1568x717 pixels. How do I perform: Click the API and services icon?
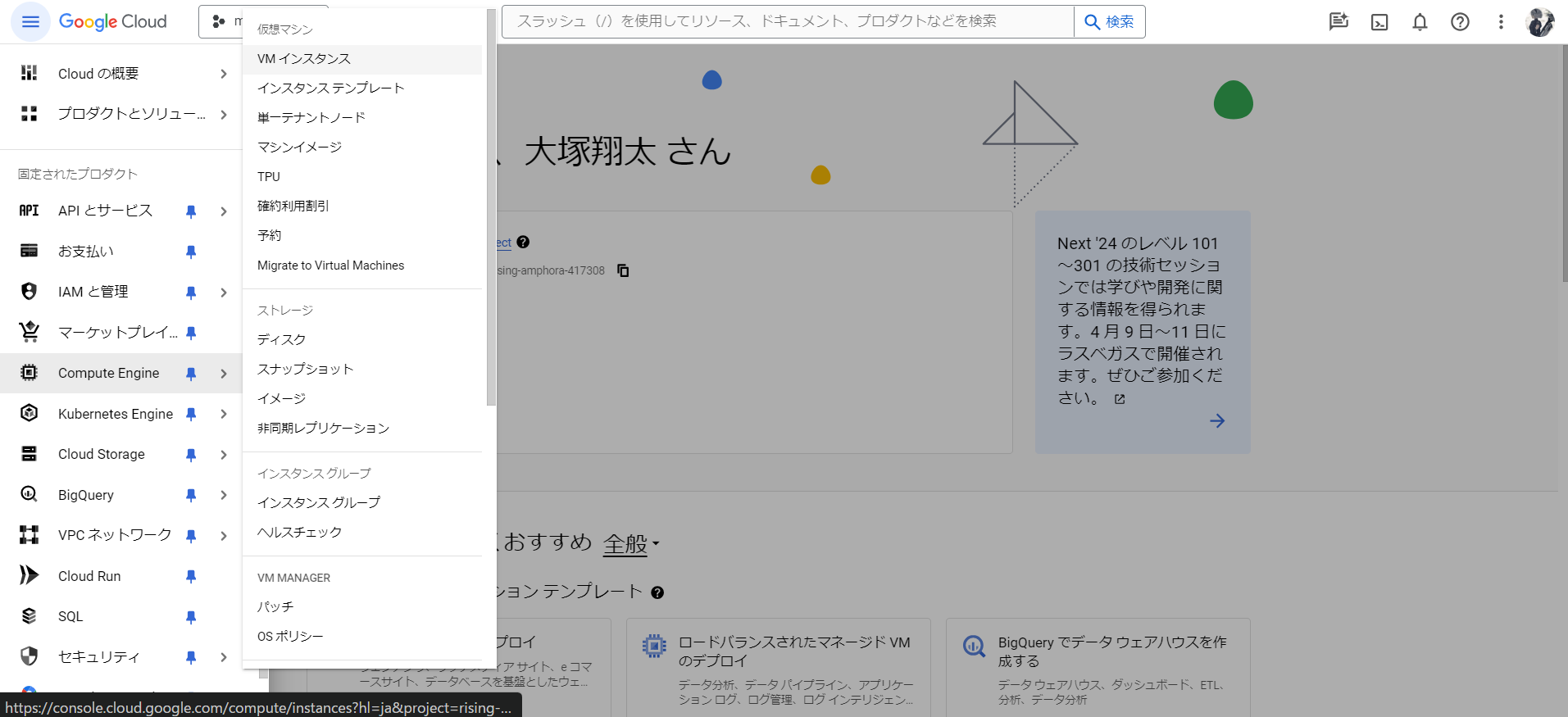[29, 211]
